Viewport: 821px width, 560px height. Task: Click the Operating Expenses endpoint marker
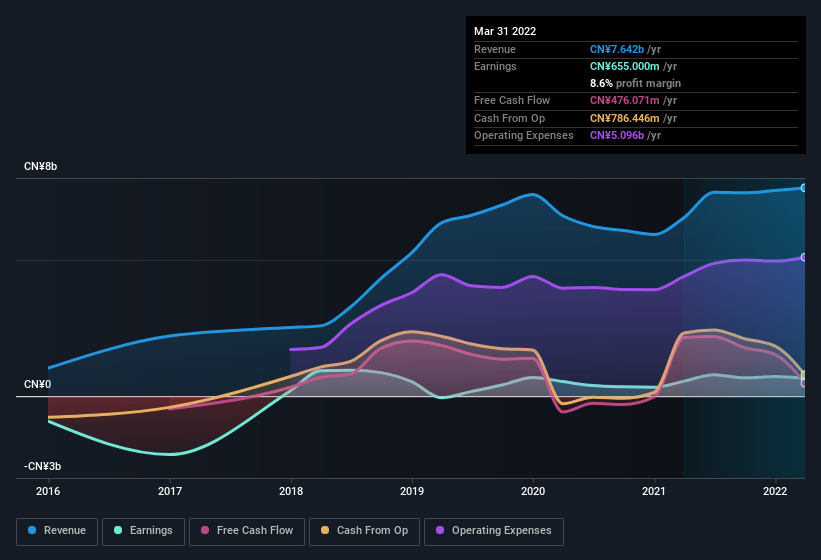[x=804, y=257]
